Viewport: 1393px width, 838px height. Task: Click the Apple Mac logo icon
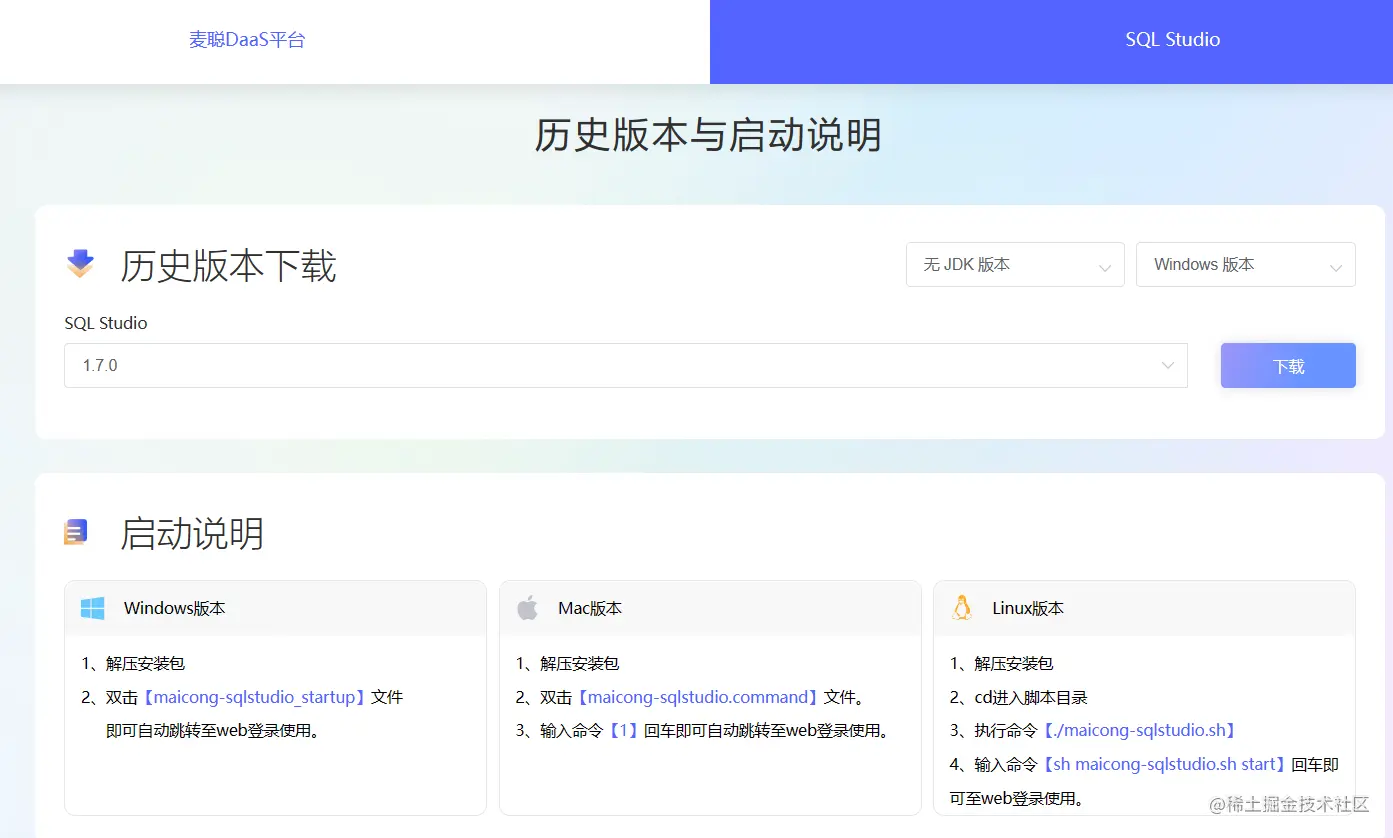(527, 608)
